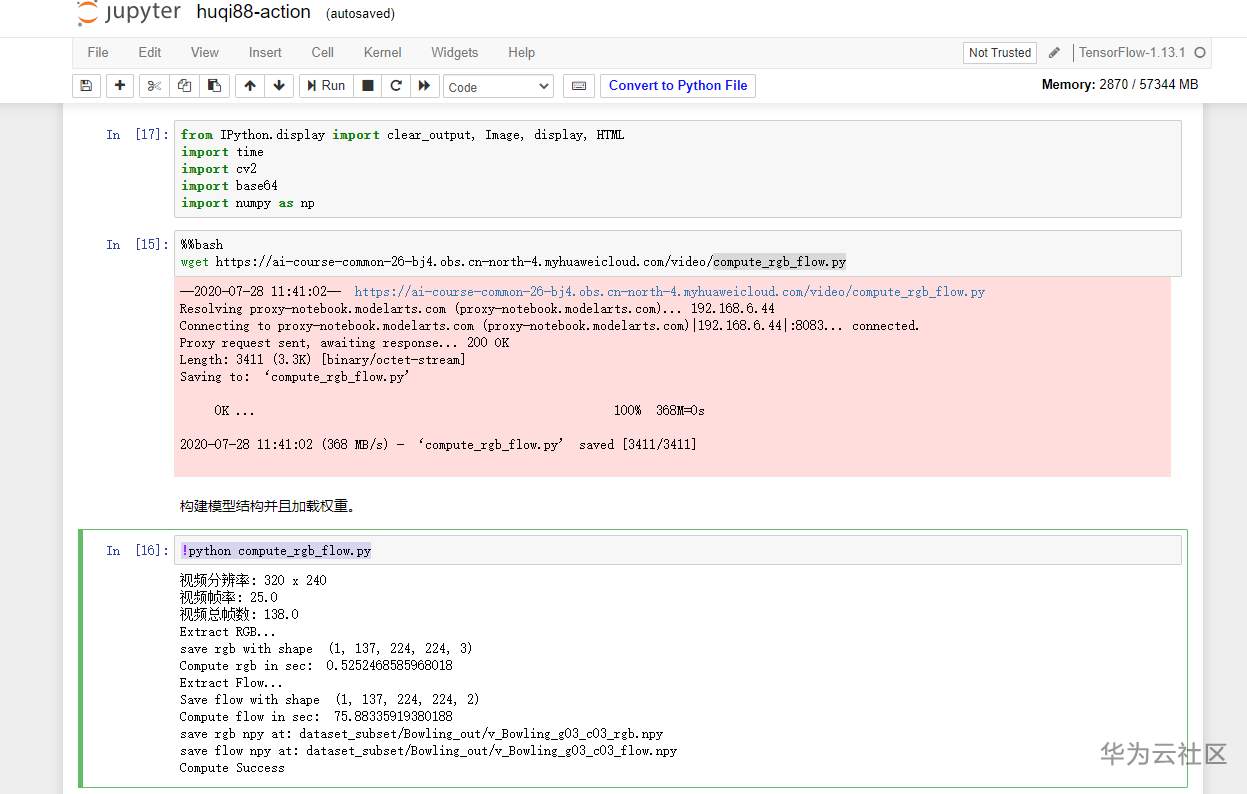Rename notebook title huqi88-action
Screen dimensions: 1247x794
click(x=254, y=13)
